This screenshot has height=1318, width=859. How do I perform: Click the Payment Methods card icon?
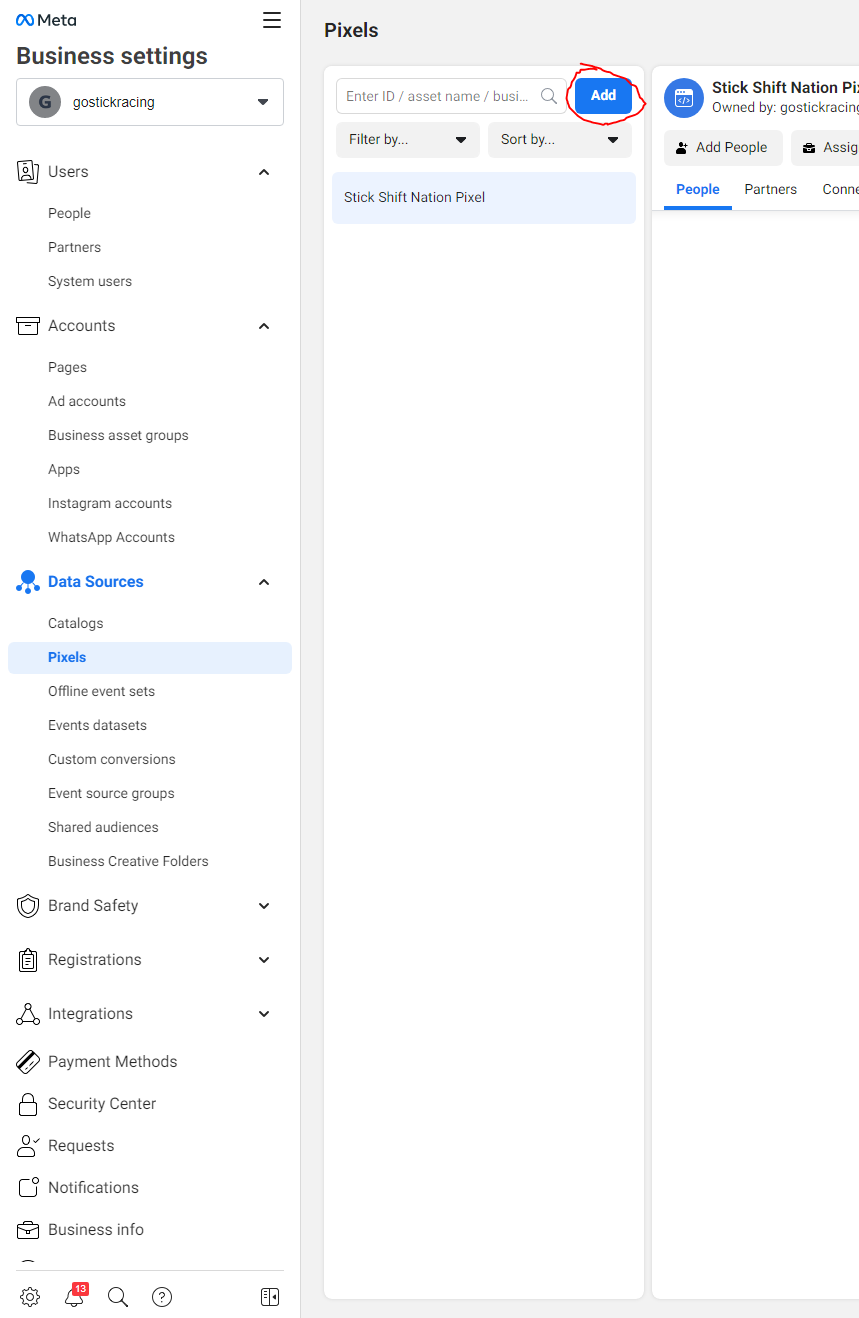click(28, 1062)
